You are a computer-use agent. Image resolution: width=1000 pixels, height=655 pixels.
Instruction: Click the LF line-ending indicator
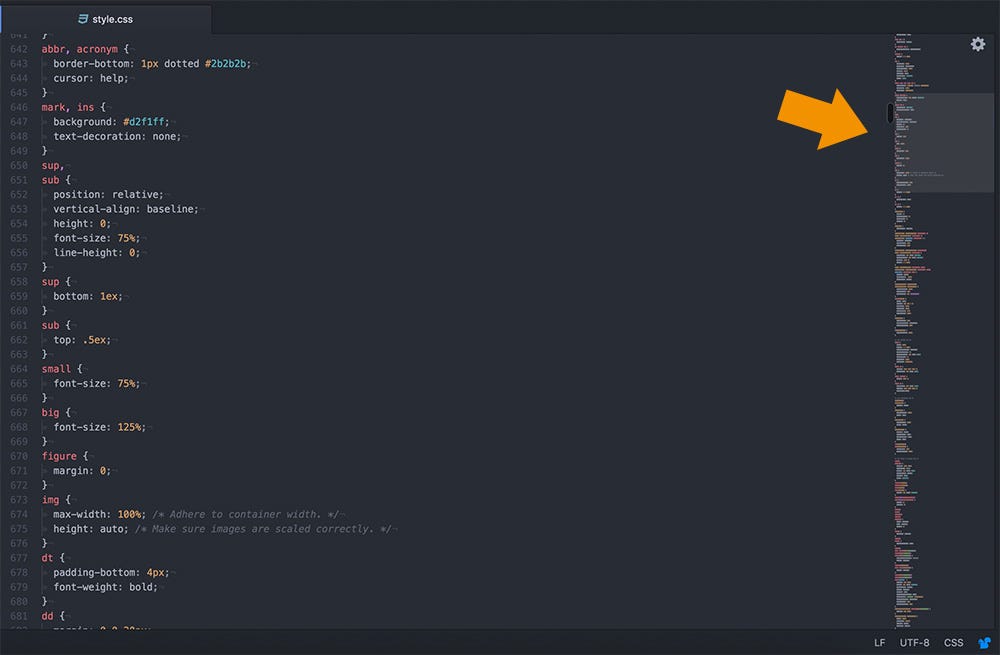click(879, 643)
